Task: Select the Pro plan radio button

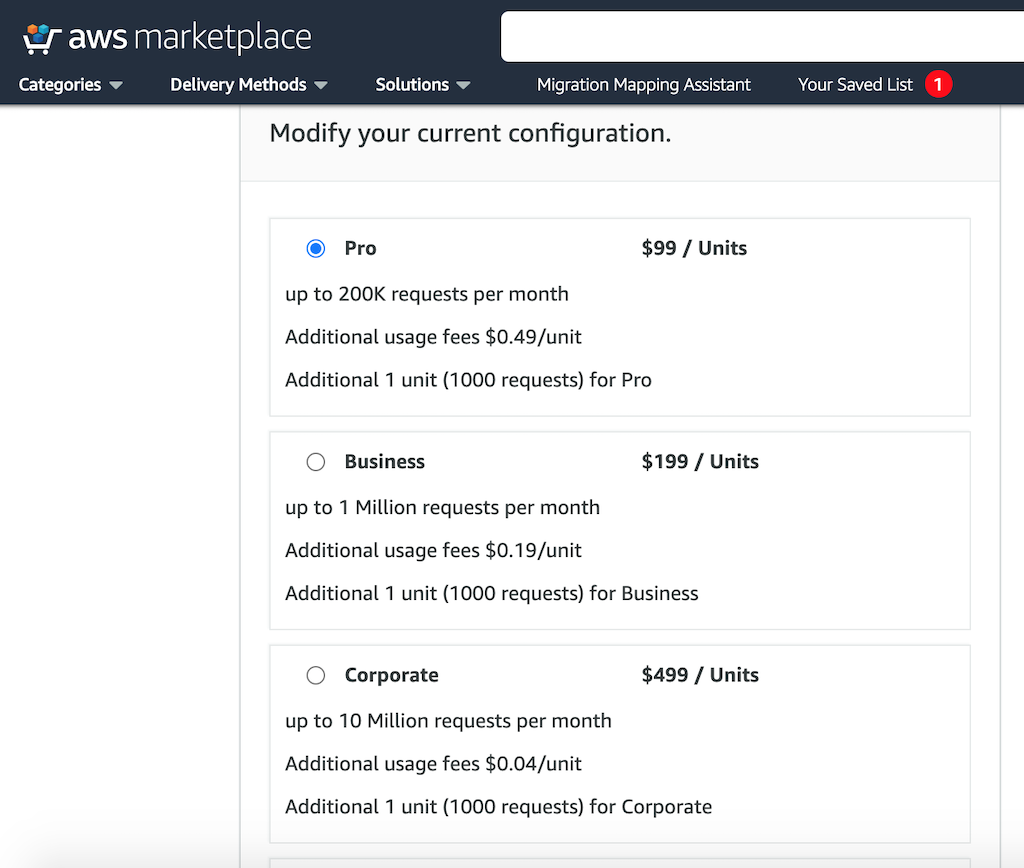Action: 316,248
